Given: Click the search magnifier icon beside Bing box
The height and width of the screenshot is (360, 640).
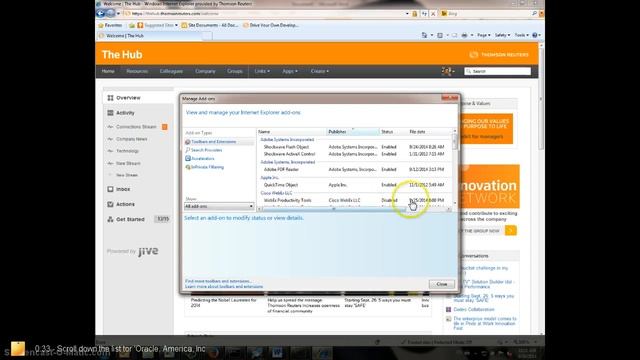Looking at the screenshot, I should [x=534, y=13].
